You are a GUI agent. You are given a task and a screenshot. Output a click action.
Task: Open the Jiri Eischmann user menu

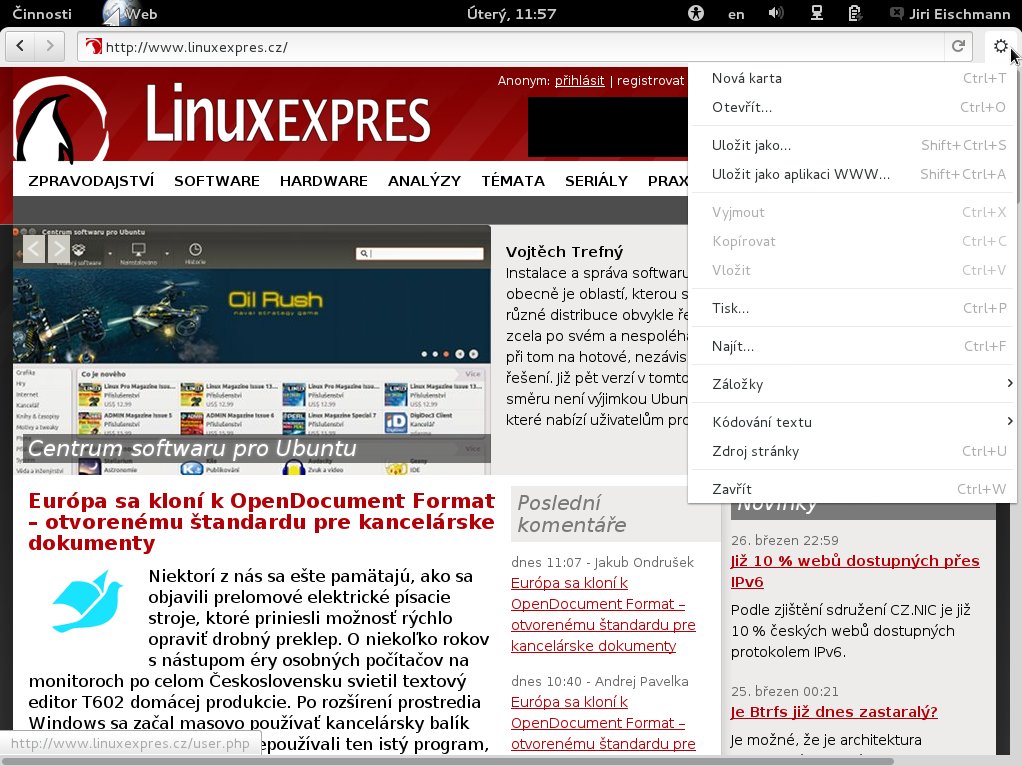(x=950, y=14)
